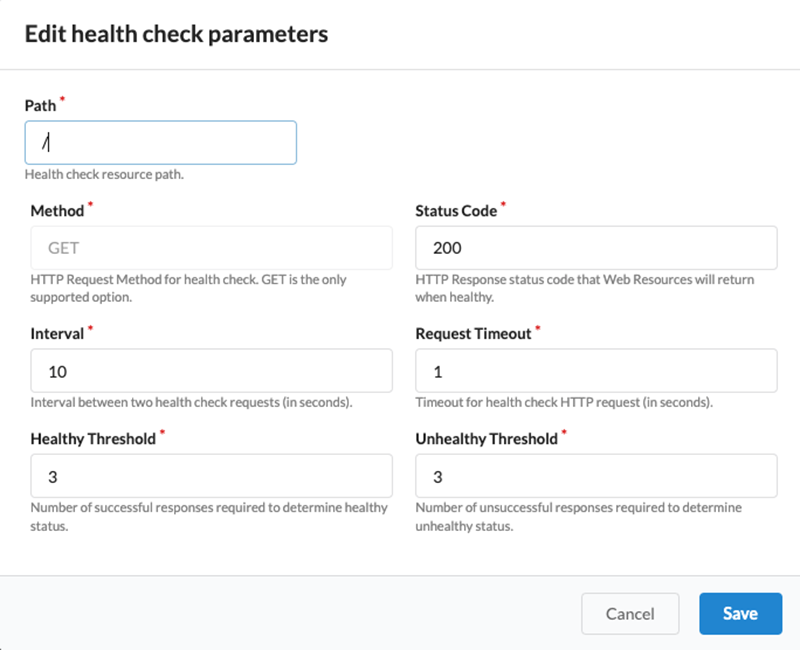Click the Interval field label
The width and height of the screenshot is (800, 650).
click(57, 334)
